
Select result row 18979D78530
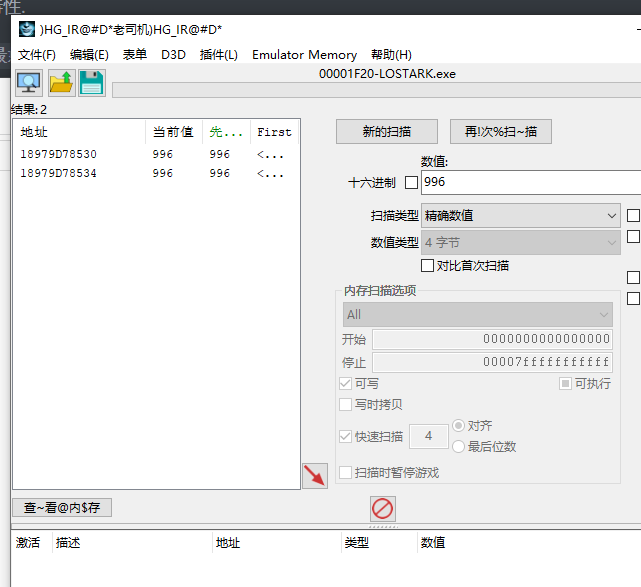(156, 155)
